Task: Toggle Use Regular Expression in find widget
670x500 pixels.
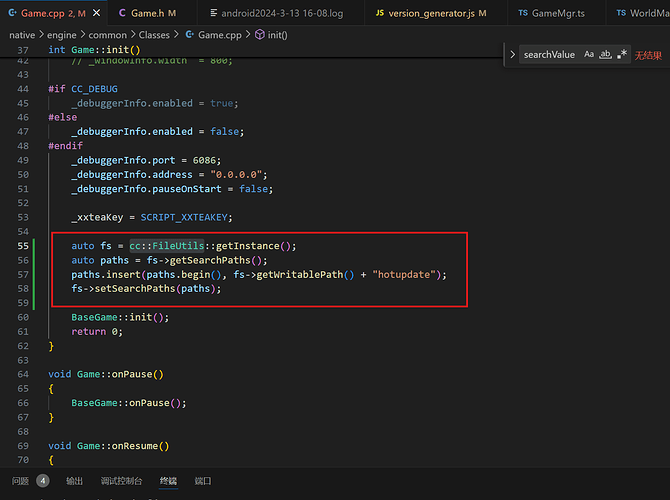Action: [x=622, y=54]
